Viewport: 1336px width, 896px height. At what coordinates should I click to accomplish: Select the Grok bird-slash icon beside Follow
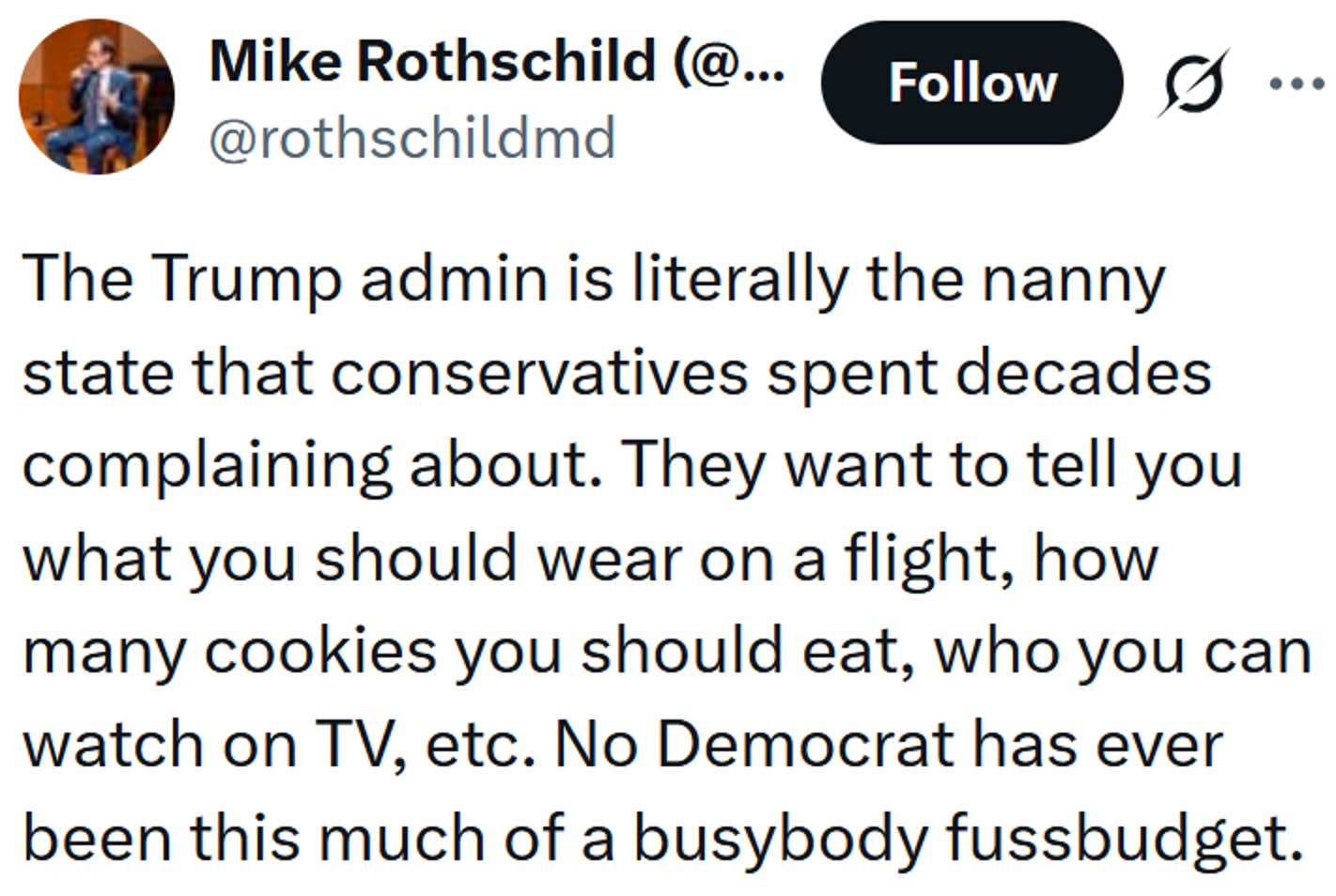pos(1194,82)
